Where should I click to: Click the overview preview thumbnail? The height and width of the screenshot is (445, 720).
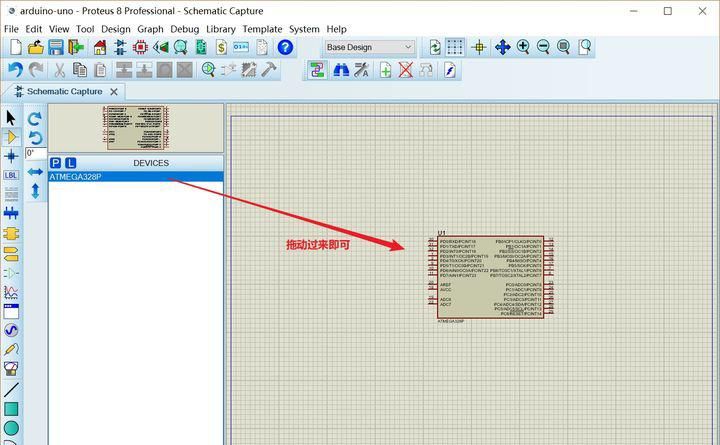(136, 128)
